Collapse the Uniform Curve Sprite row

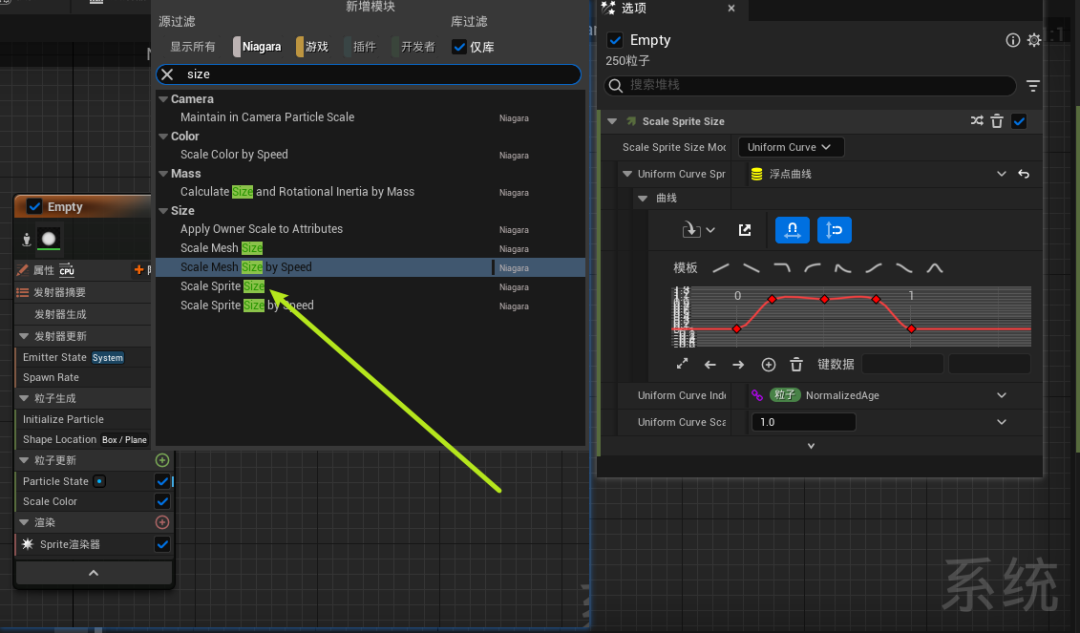pos(627,174)
